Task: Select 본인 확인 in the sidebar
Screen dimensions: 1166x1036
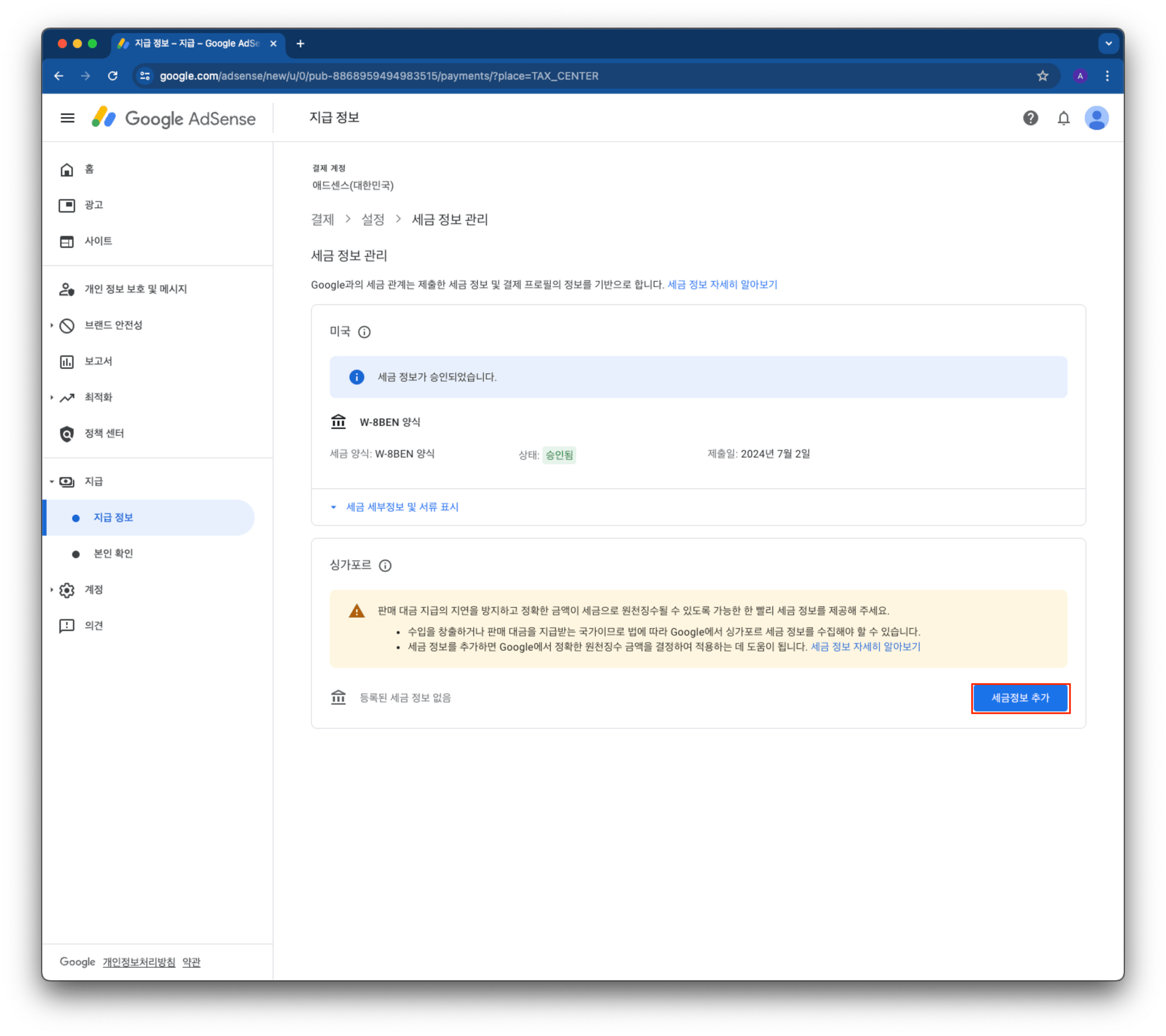Action: (113, 553)
